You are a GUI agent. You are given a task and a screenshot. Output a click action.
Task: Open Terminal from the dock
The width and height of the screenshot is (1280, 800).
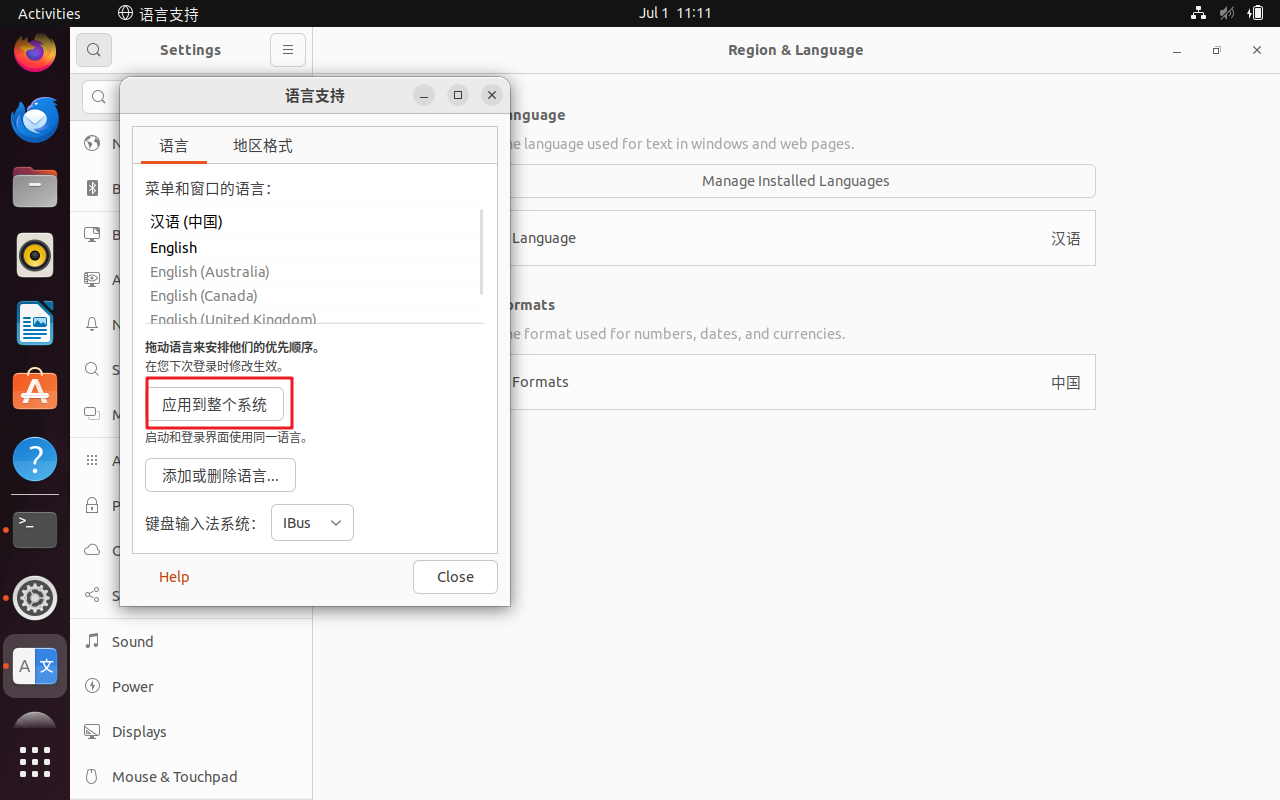35,528
